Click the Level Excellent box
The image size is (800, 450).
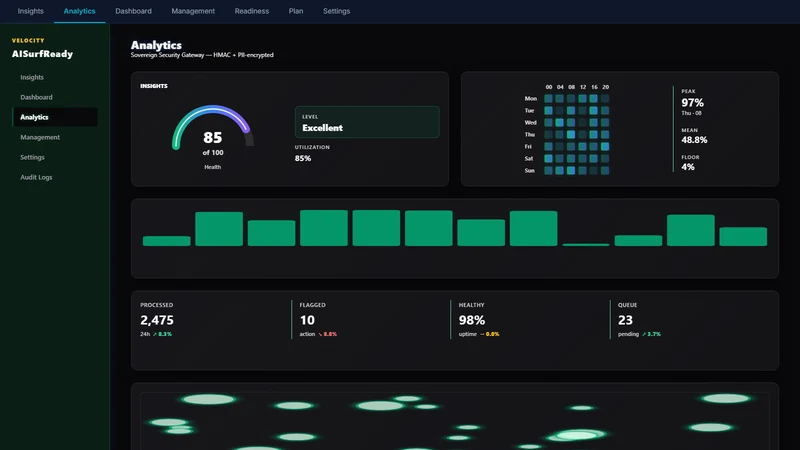click(367, 122)
